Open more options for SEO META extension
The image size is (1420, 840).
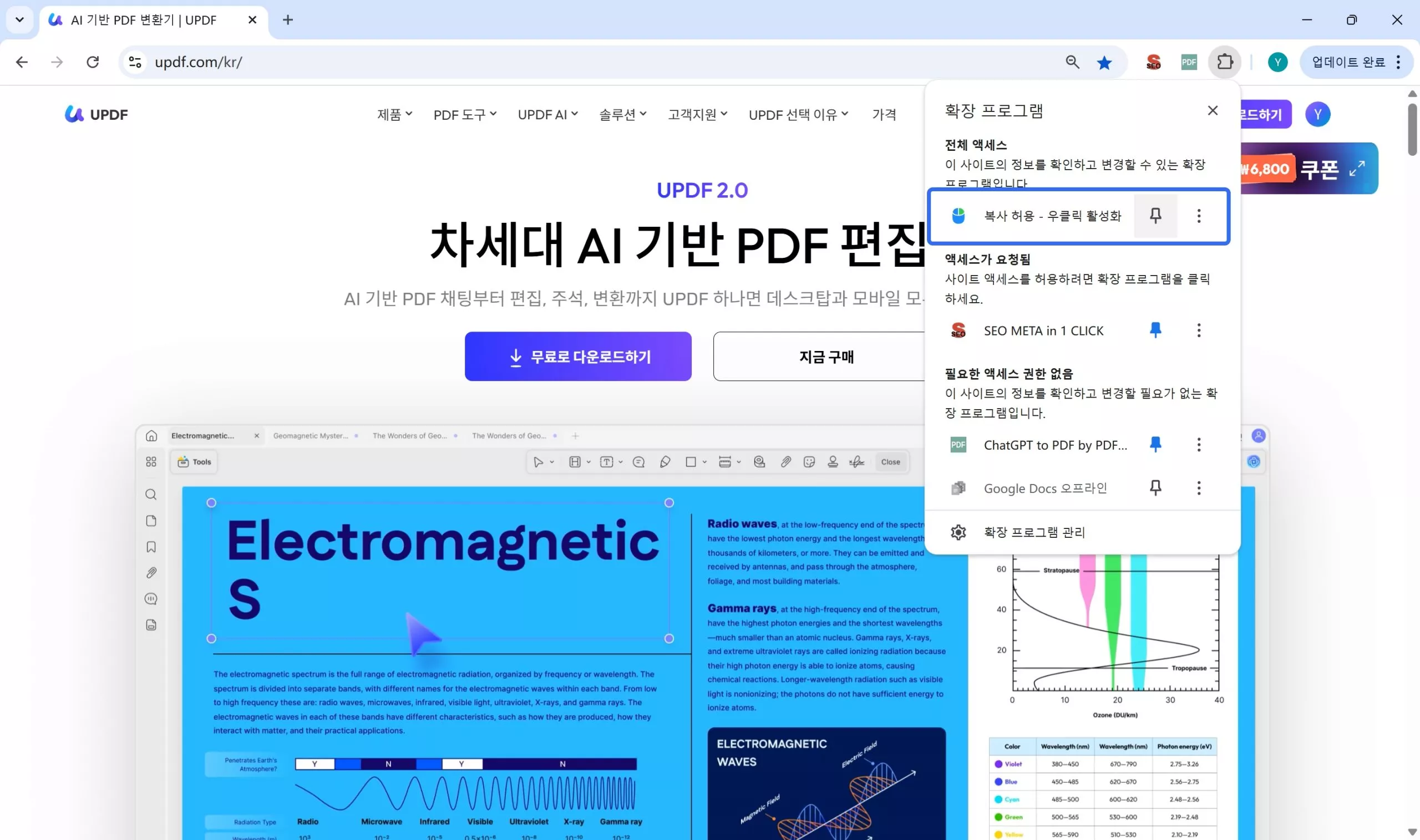tap(1199, 330)
